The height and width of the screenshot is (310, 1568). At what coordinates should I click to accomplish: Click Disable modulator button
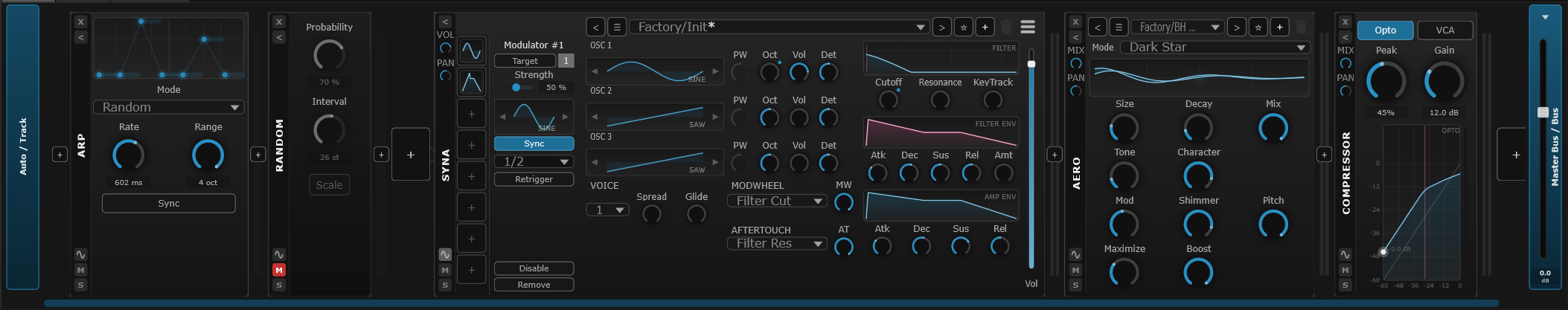click(534, 268)
